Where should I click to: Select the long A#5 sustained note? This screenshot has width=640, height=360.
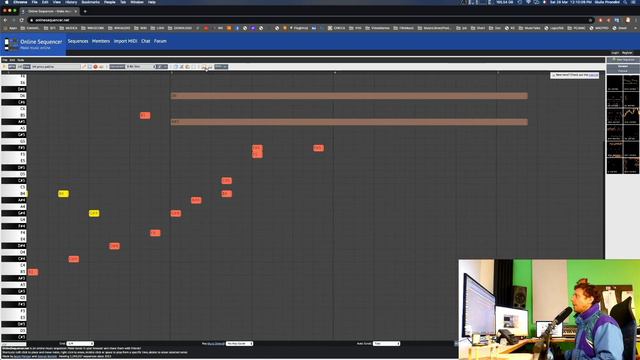point(349,122)
